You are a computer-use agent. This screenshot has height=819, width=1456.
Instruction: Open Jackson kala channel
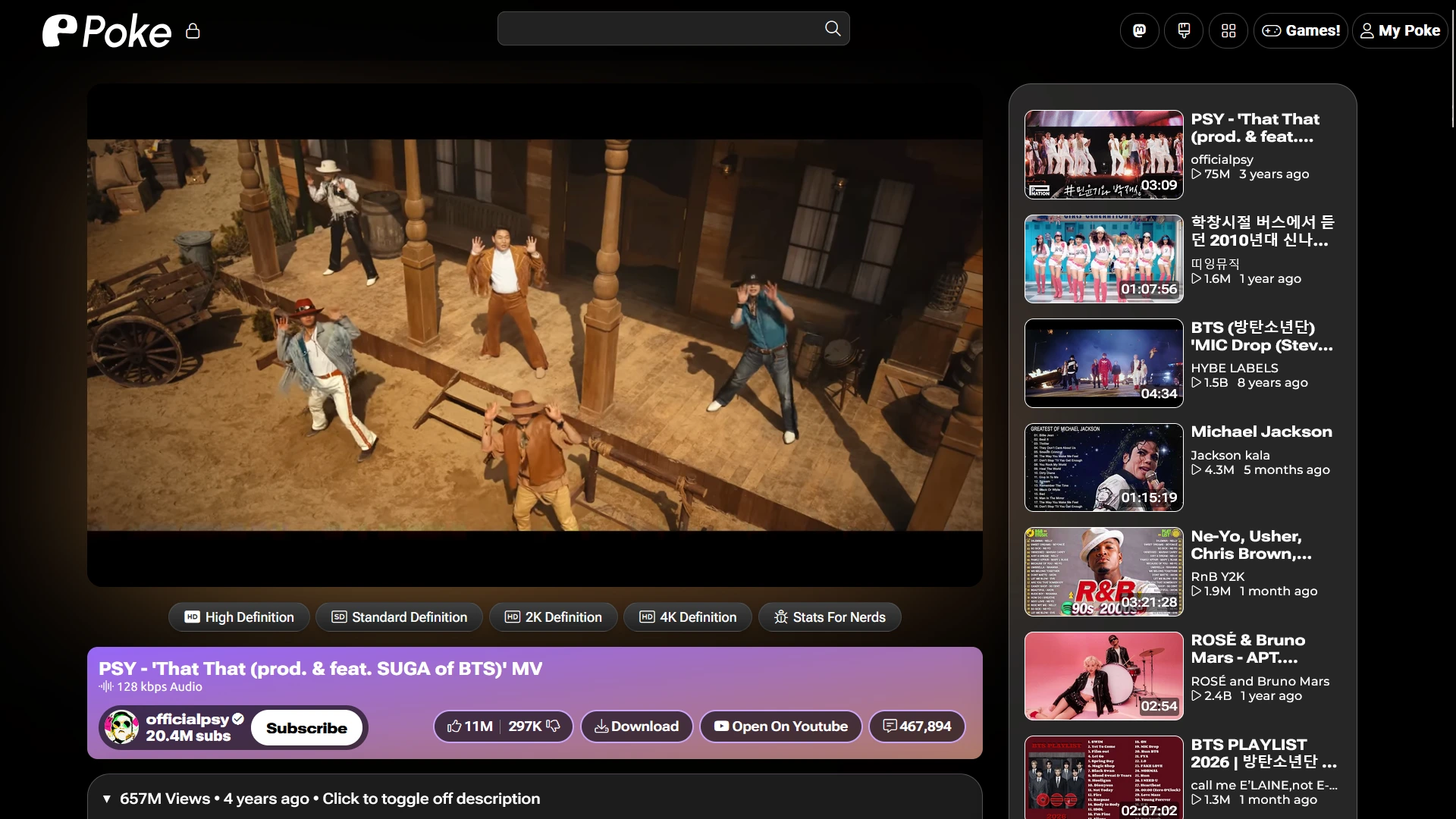pos(1229,455)
